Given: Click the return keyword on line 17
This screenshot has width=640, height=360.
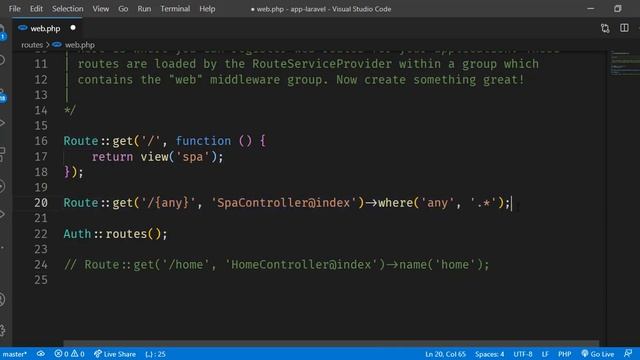Looking at the screenshot, I should [112, 157].
